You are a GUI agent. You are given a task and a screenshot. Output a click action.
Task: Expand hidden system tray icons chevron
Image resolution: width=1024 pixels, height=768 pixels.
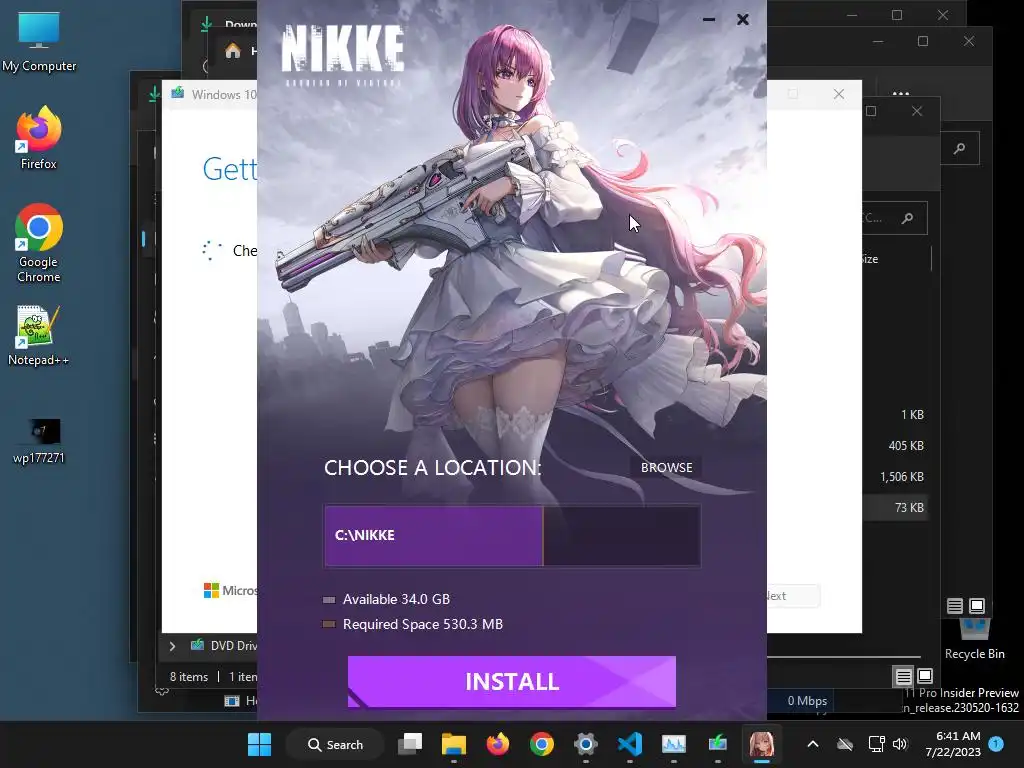[812, 744]
